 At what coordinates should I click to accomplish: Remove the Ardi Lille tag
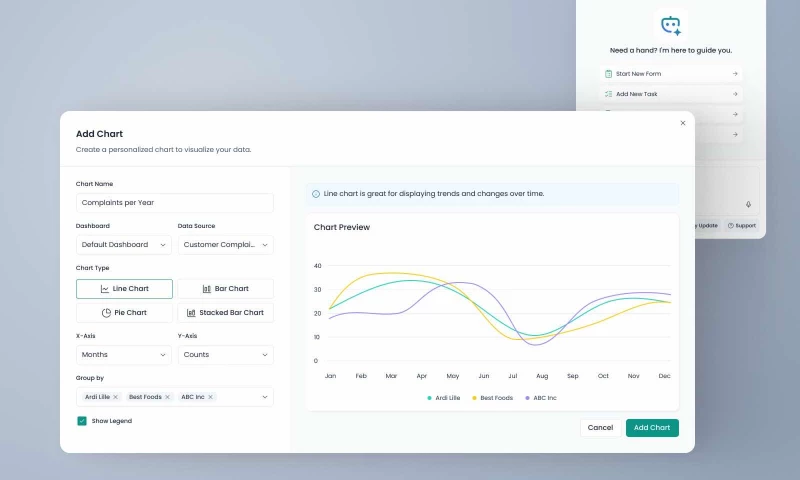coord(116,397)
